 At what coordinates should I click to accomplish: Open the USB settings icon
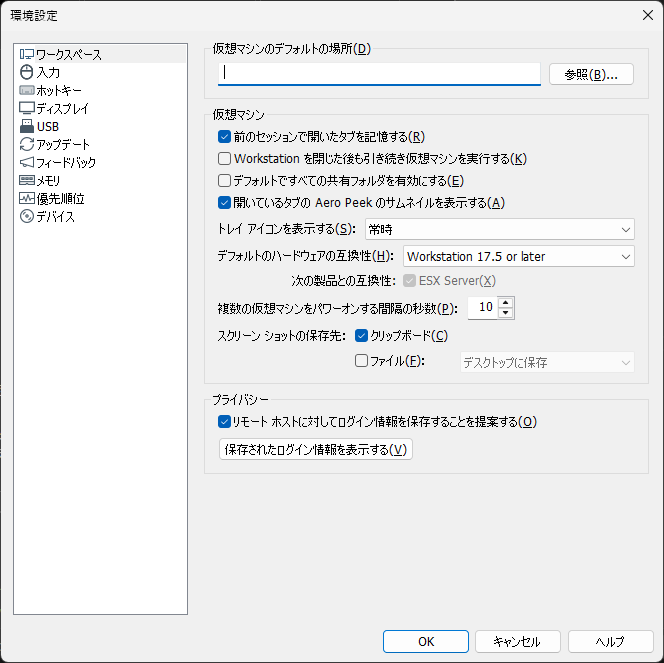click(x=27, y=126)
